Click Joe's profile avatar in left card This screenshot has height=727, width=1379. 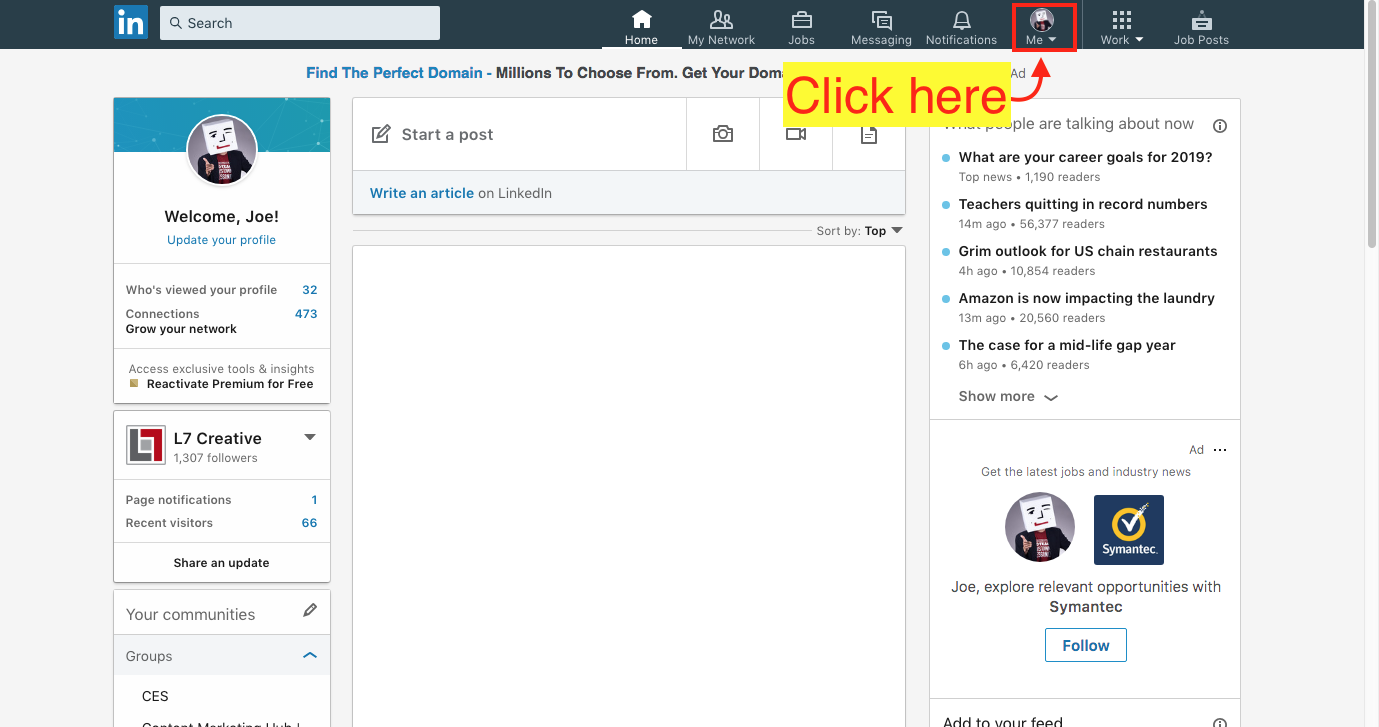pyautogui.click(x=222, y=150)
